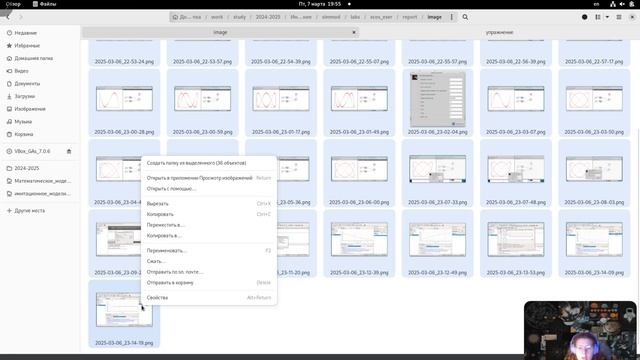Click the home segment of path bar
640x360 pixels.
[x=187, y=17]
